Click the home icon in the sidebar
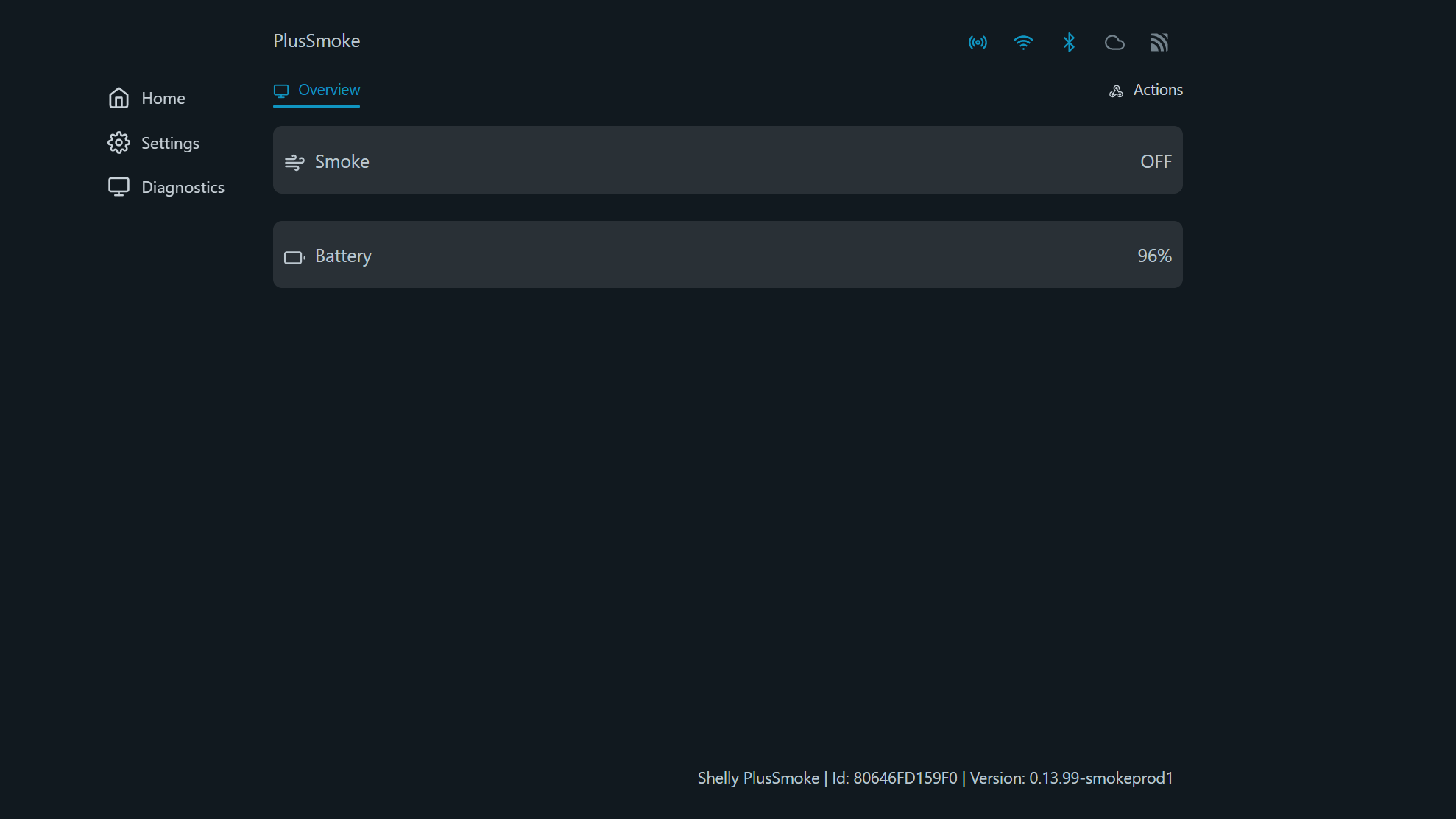 tap(119, 97)
